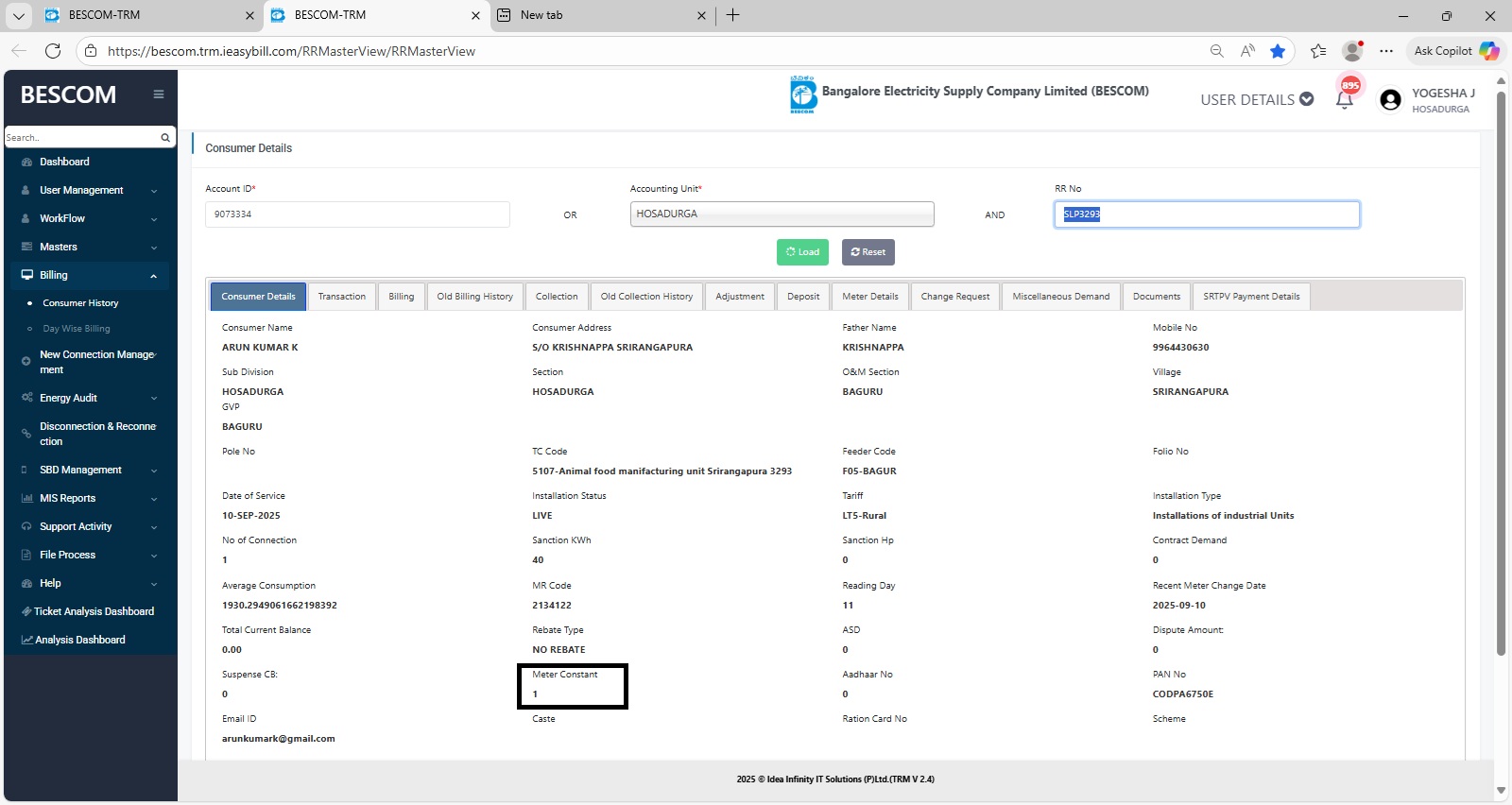Expand the User Management menu
The height and width of the screenshot is (805, 1512).
[90, 190]
